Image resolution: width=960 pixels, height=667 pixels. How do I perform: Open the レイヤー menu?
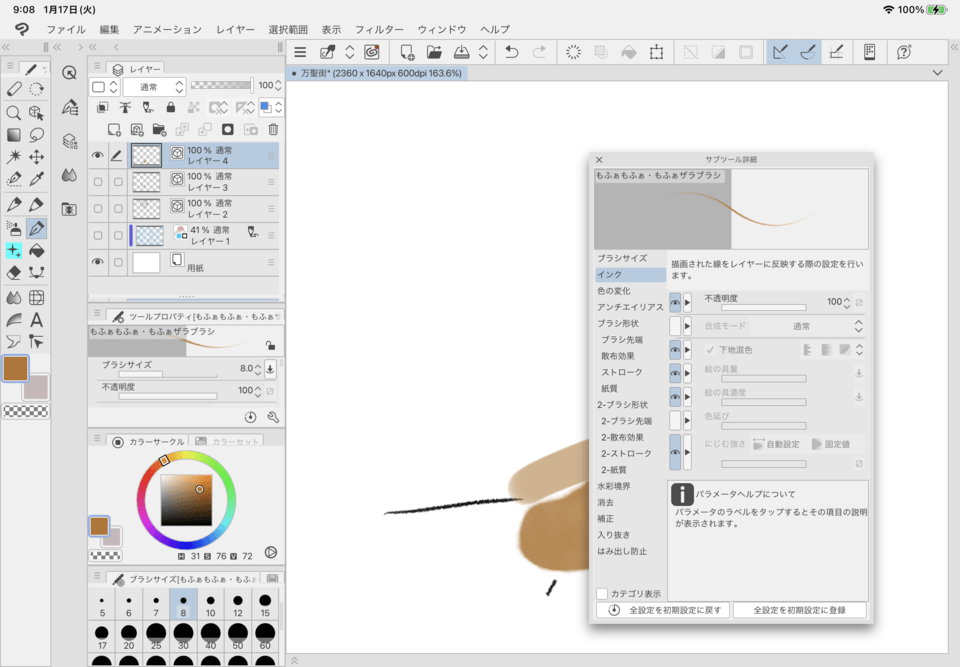(x=235, y=29)
